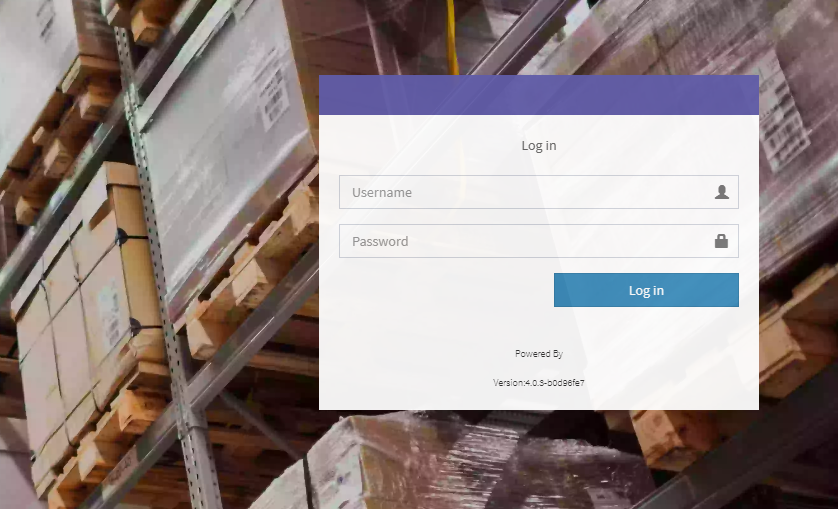Focus the Username input field
The width and height of the screenshot is (838, 509).
click(539, 192)
